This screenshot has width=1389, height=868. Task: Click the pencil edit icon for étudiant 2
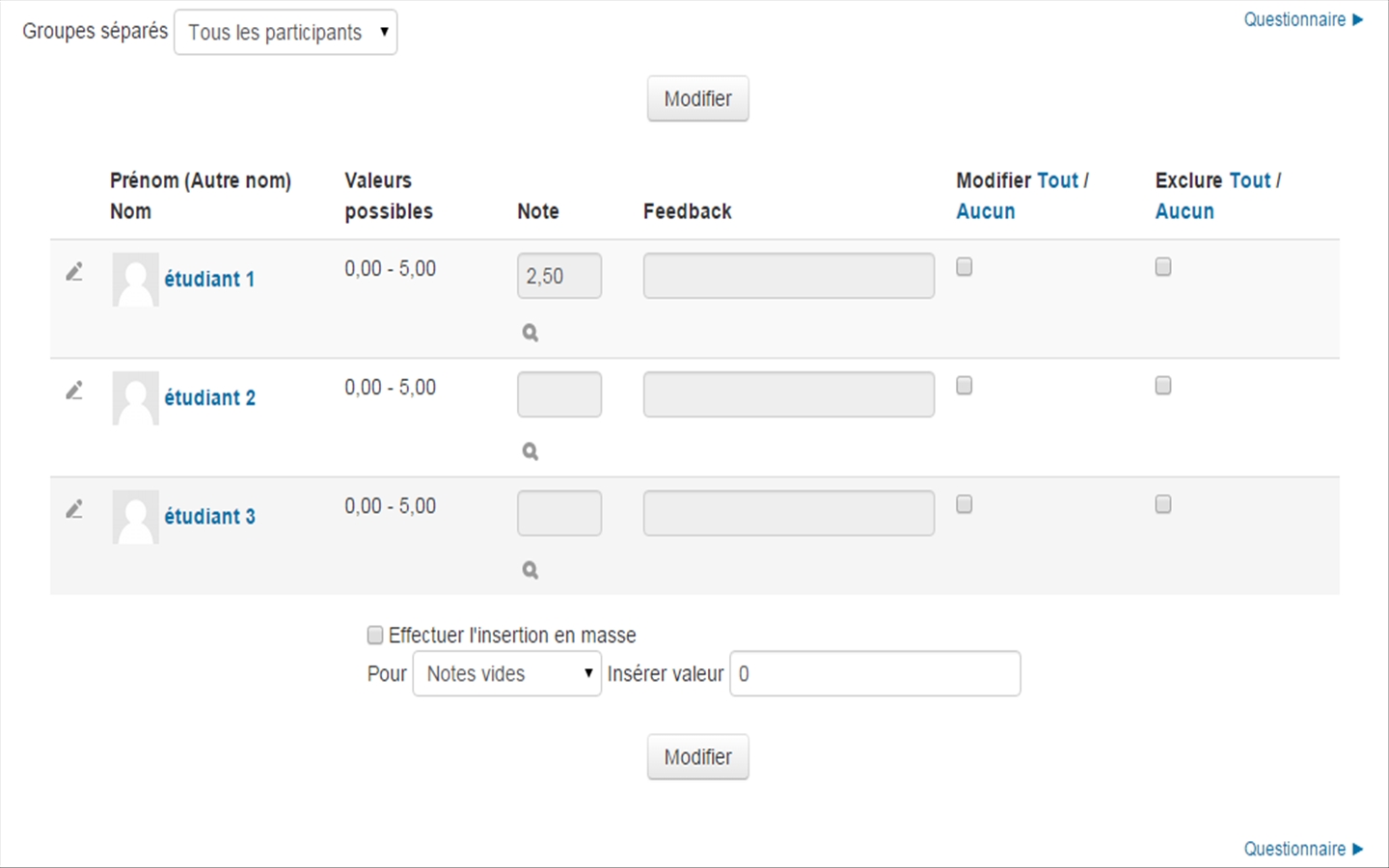tap(74, 391)
